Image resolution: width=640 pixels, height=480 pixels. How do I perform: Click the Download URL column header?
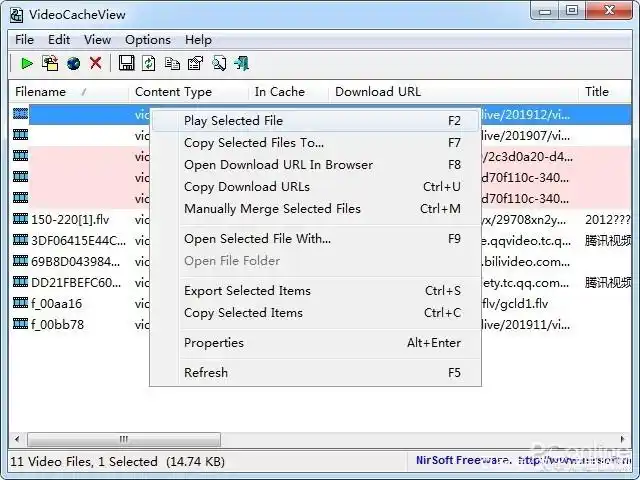click(x=377, y=92)
